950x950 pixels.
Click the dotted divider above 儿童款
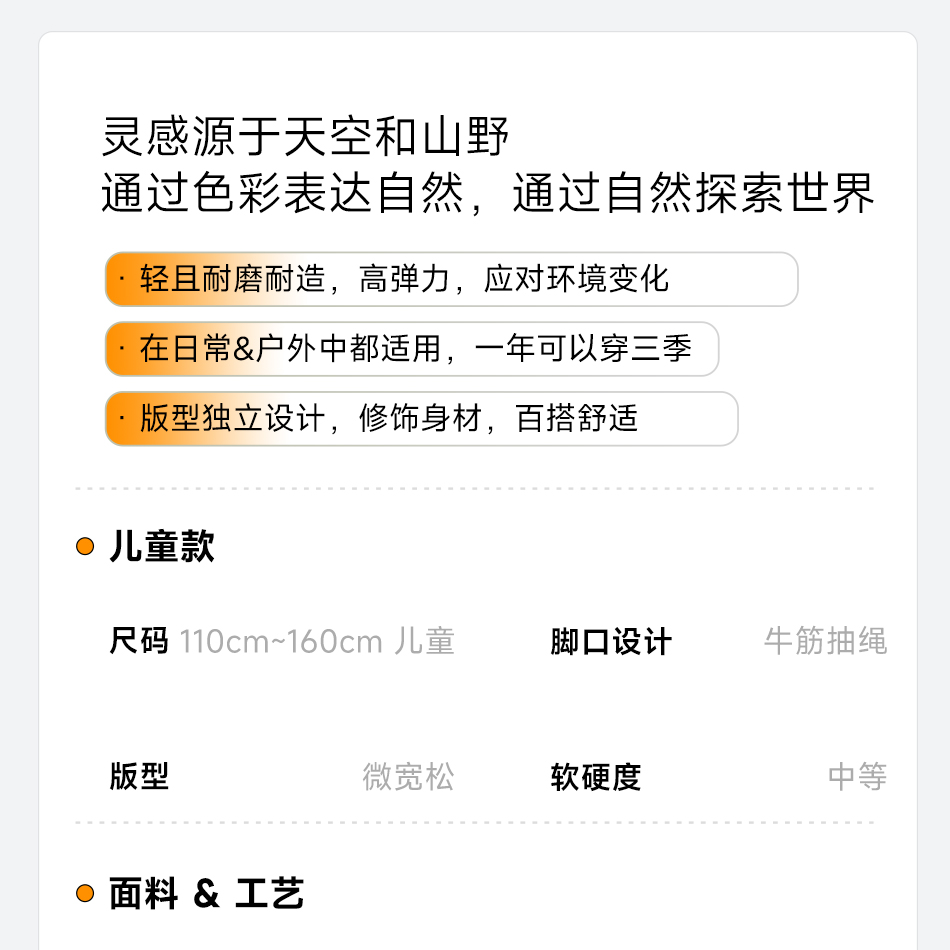click(475, 489)
